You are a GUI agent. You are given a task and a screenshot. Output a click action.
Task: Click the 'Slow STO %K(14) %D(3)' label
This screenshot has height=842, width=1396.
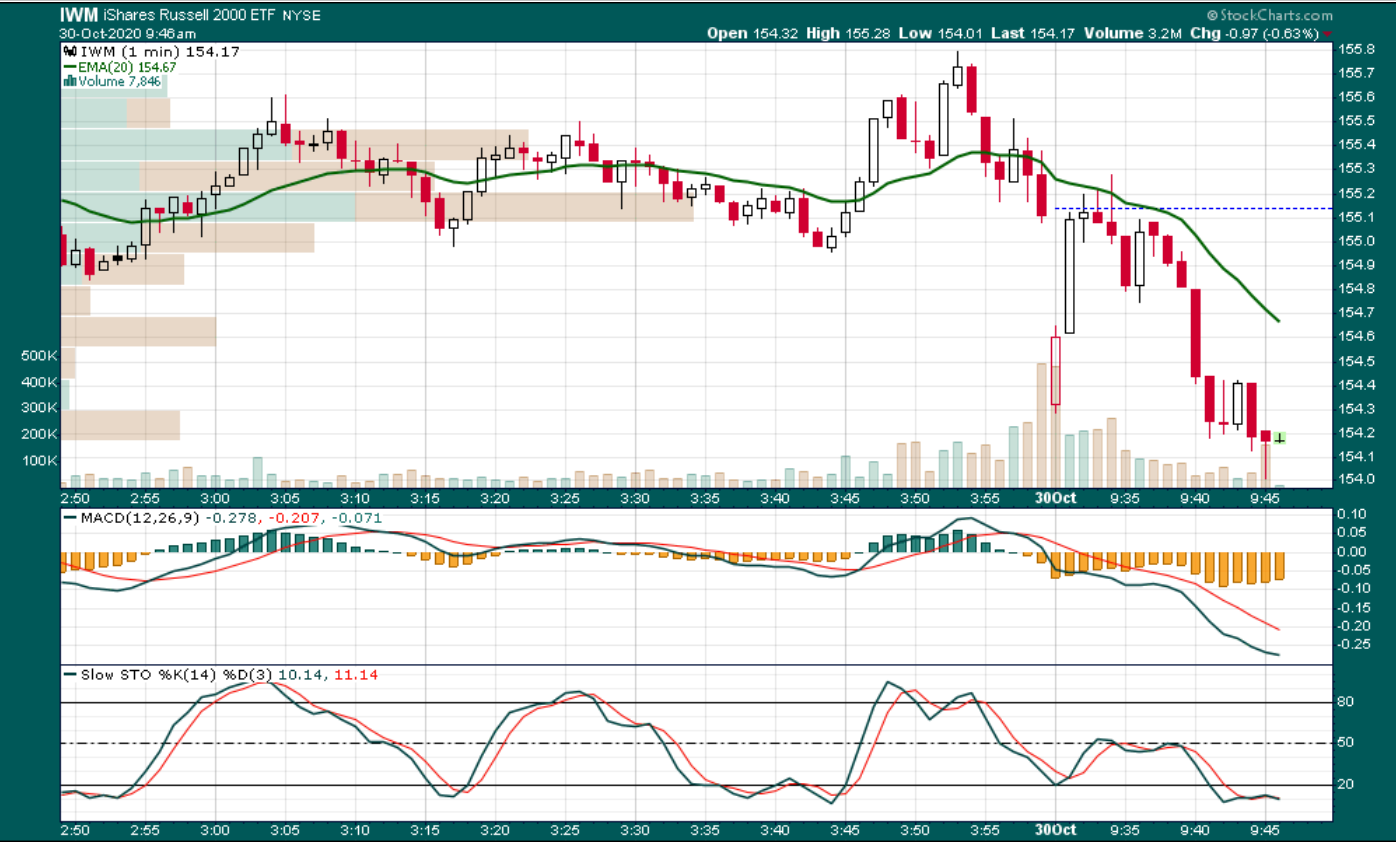tap(176, 675)
